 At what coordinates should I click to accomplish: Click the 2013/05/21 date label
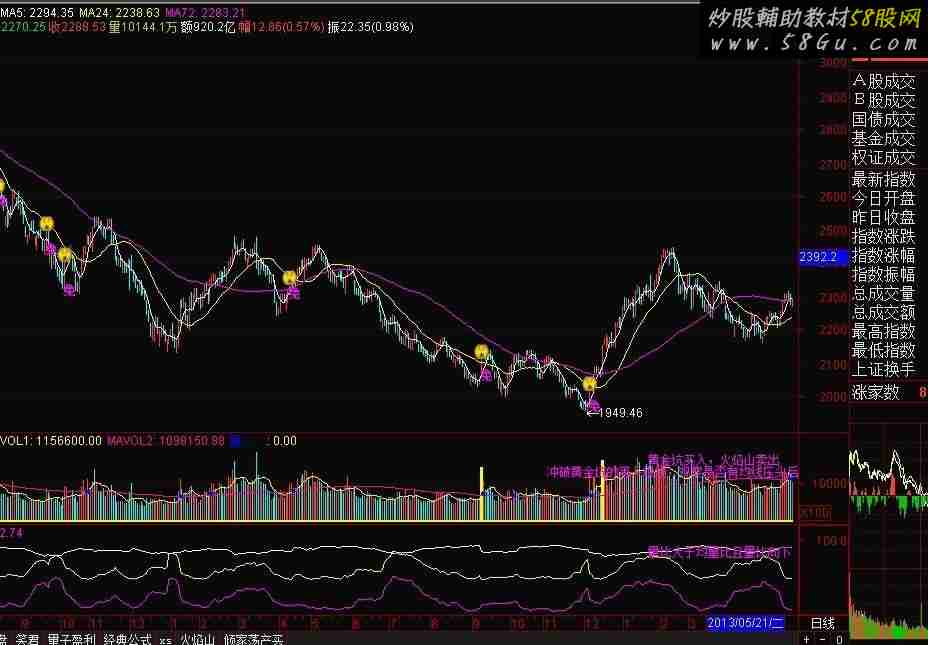click(746, 623)
